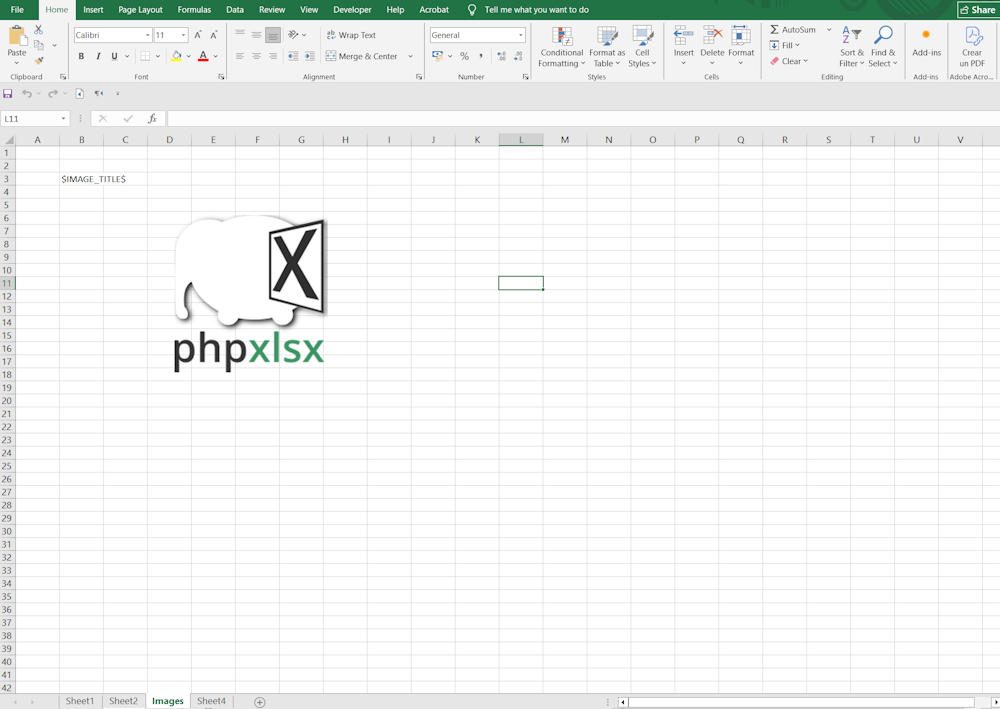
Task: Toggle bold formatting
Action: (82, 56)
